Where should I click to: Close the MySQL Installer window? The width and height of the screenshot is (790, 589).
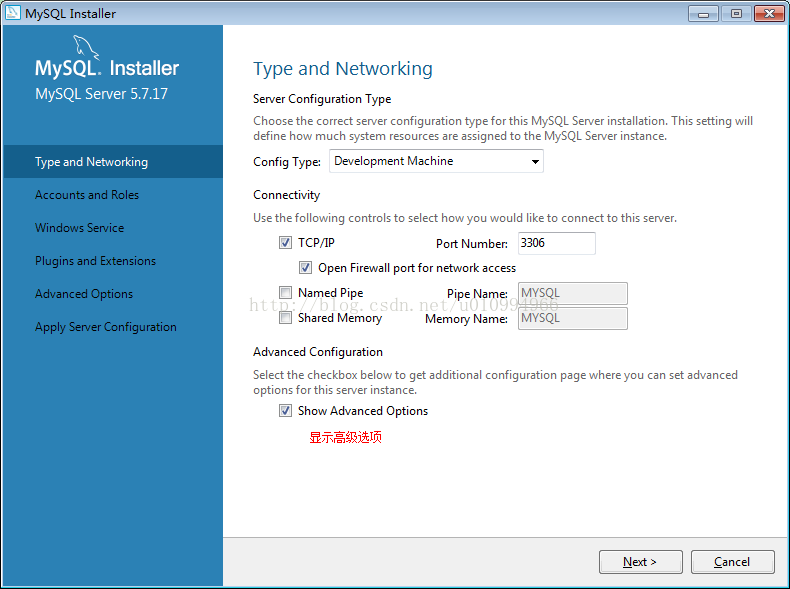point(769,13)
